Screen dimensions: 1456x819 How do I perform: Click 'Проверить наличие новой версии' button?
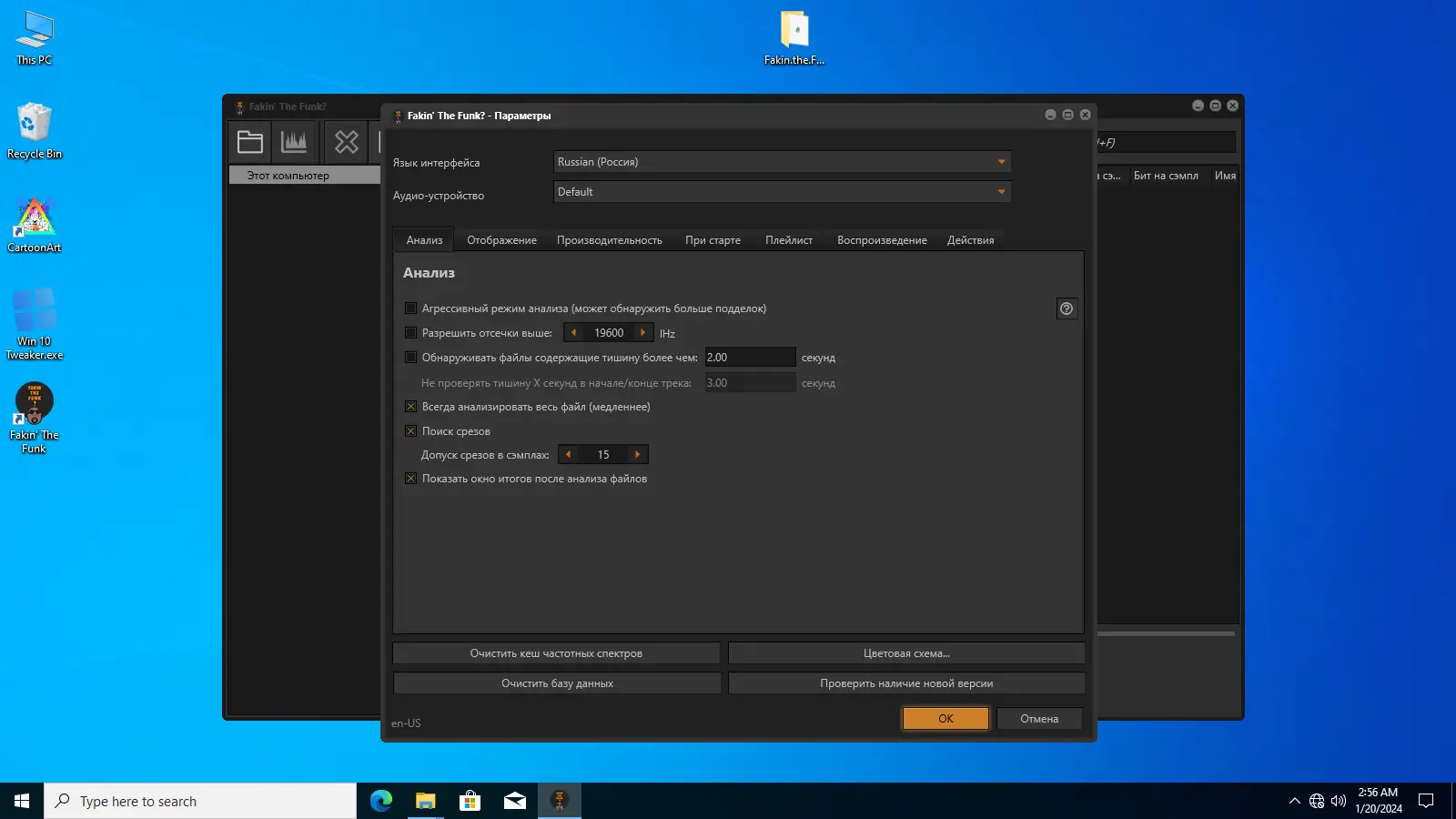[906, 683]
